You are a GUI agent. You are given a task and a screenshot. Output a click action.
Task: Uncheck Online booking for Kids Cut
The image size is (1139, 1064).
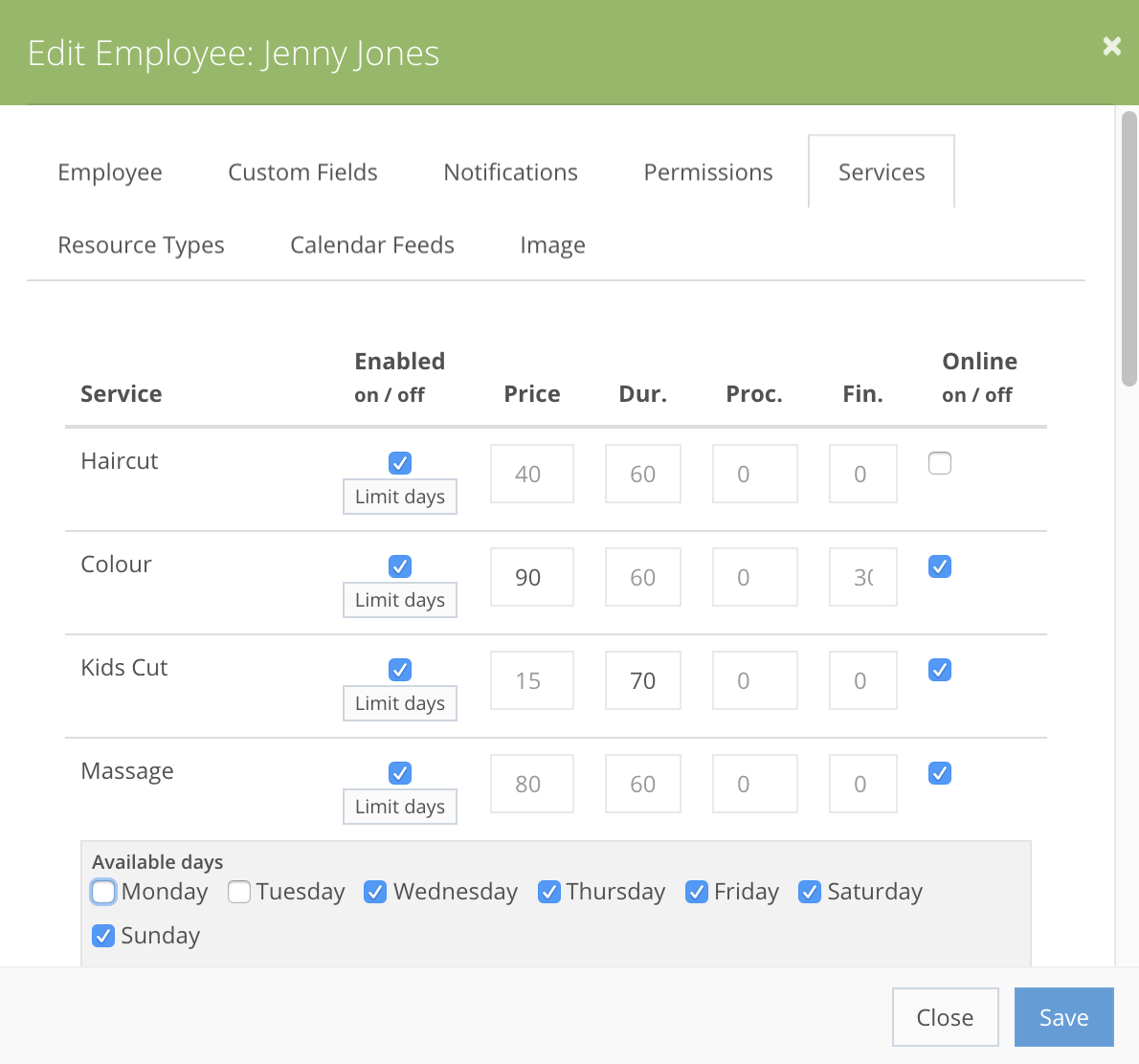939,669
